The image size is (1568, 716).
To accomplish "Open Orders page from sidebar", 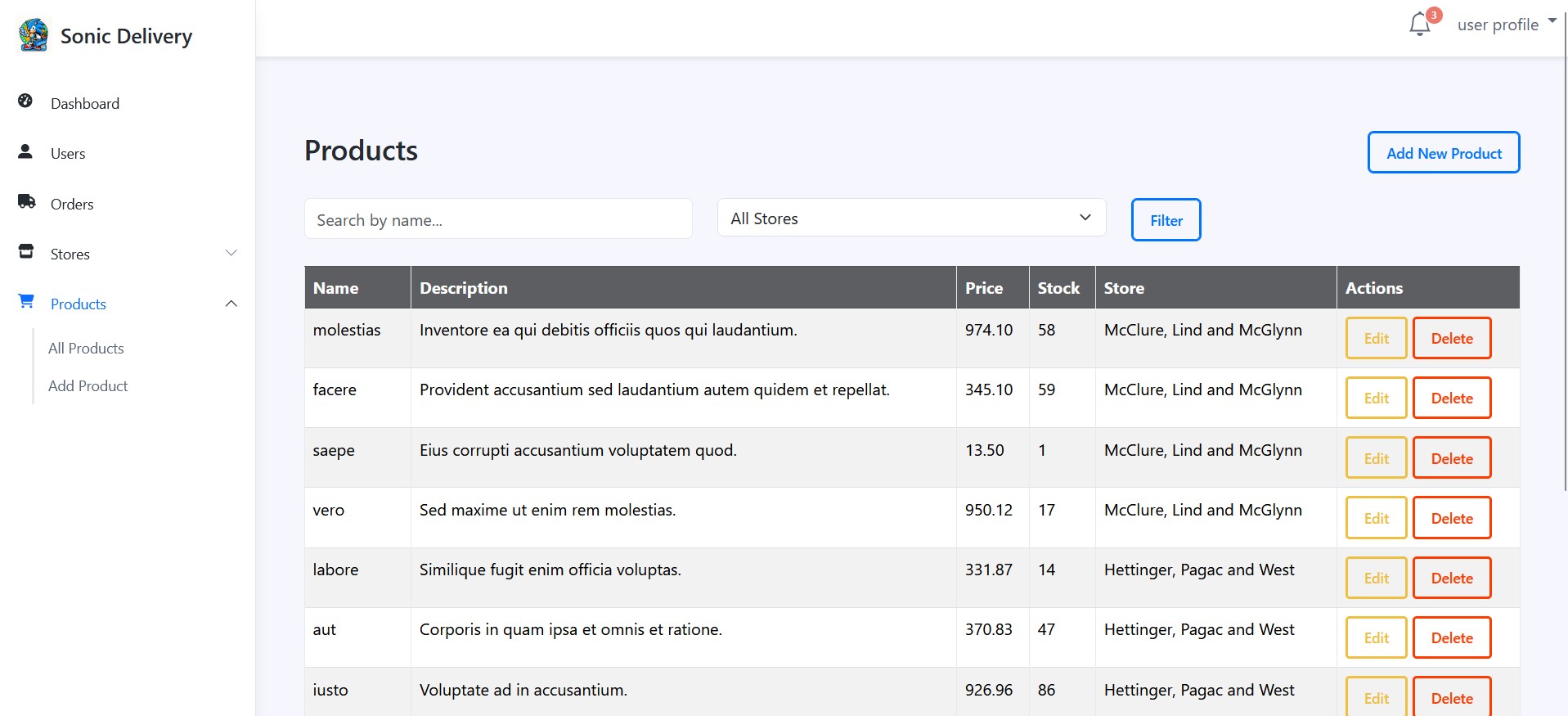I will tap(72, 205).
